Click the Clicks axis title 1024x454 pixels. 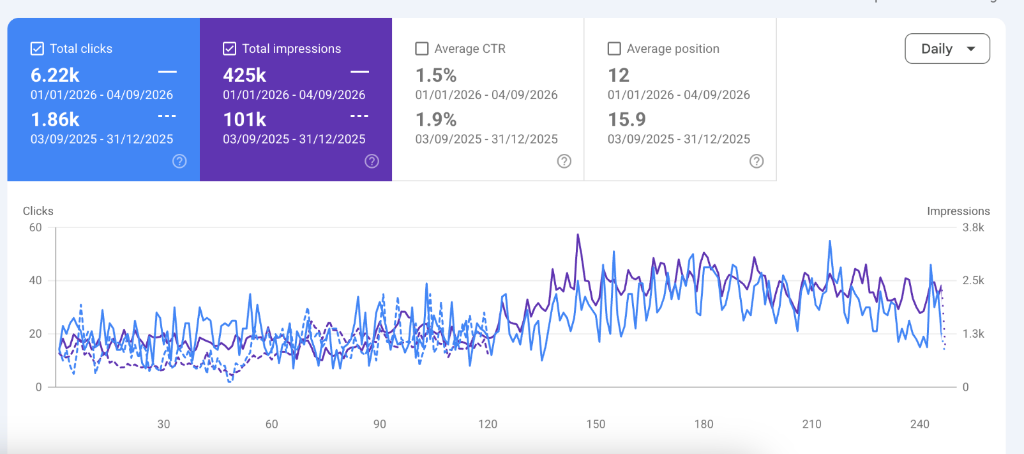pyautogui.click(x=38, y=211)
